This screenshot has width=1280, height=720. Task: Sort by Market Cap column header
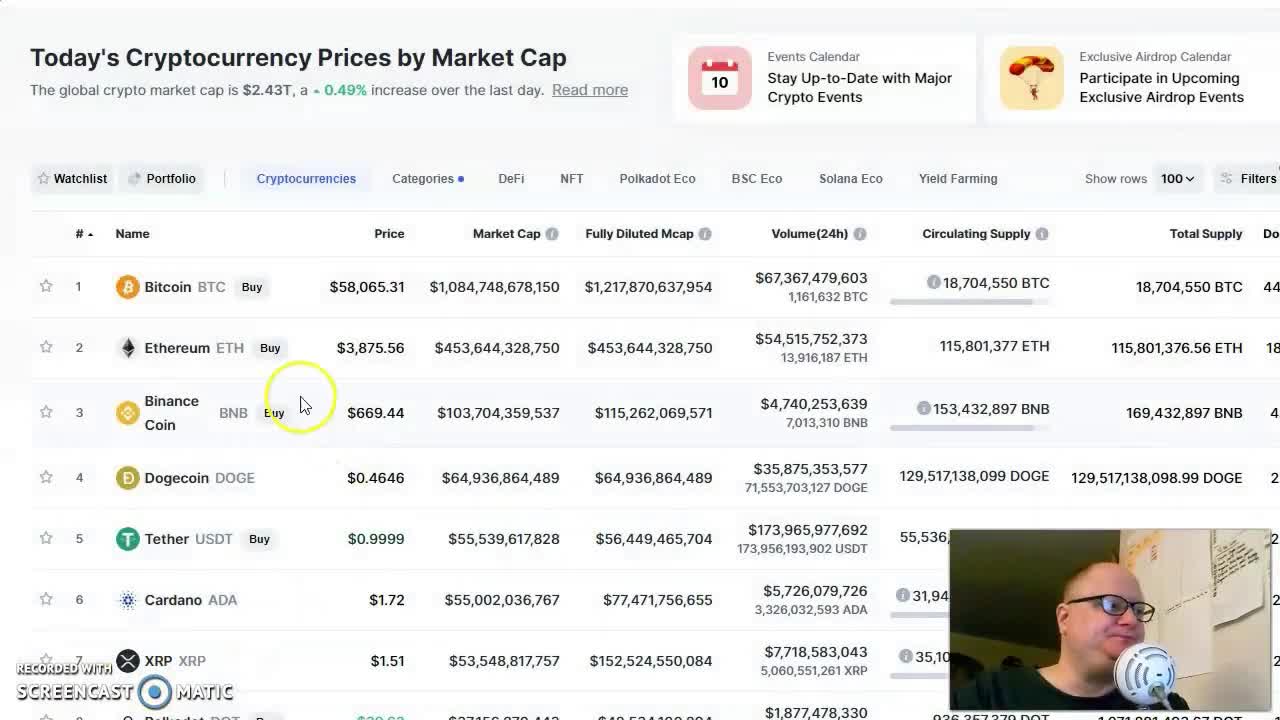point(506,234)
